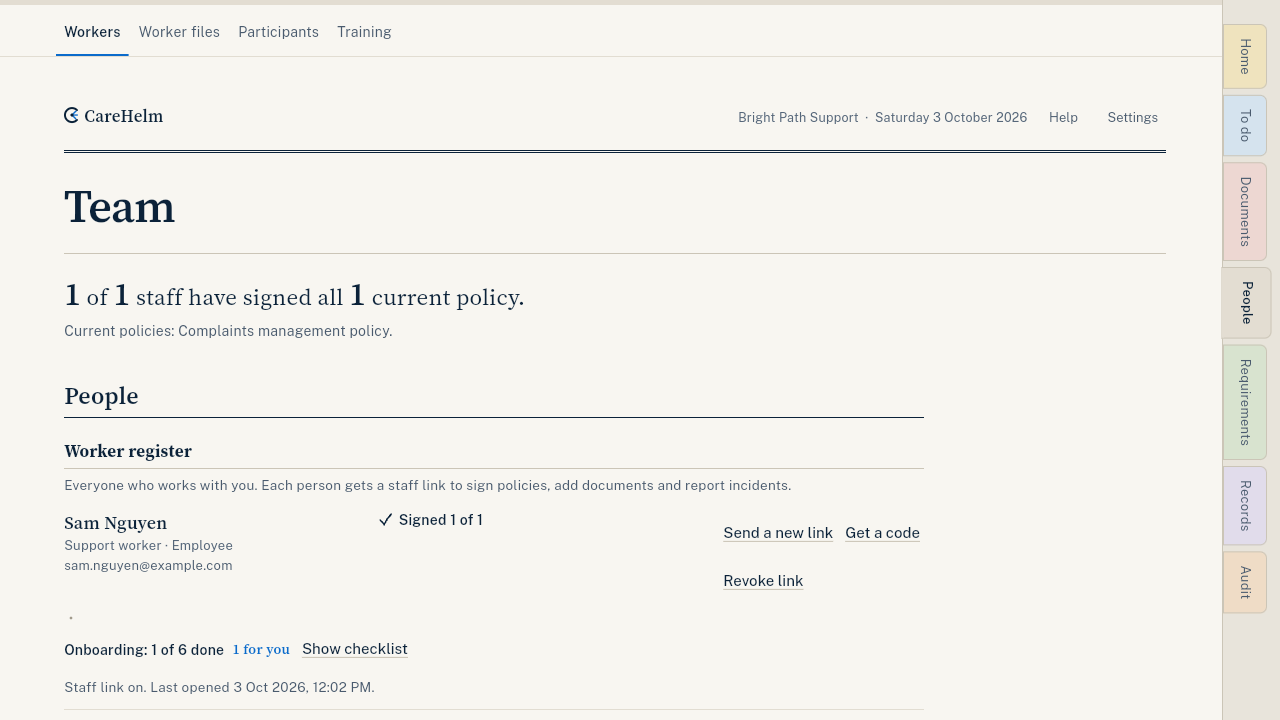Open the Home side tab
The image size is (1280, 720).
[1245, 57]
